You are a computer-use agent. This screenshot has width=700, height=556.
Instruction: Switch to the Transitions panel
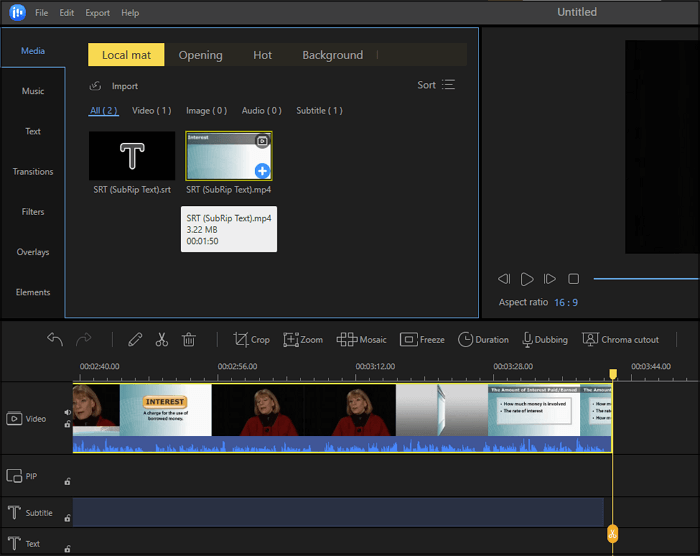tap(33, 172)
